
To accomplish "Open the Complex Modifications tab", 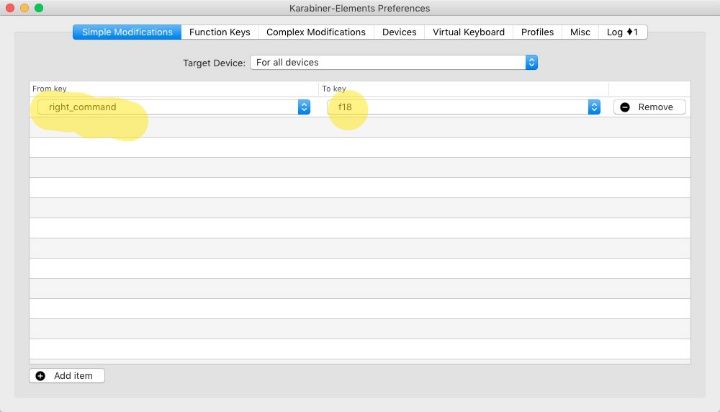I will click(x=316, y=32).
